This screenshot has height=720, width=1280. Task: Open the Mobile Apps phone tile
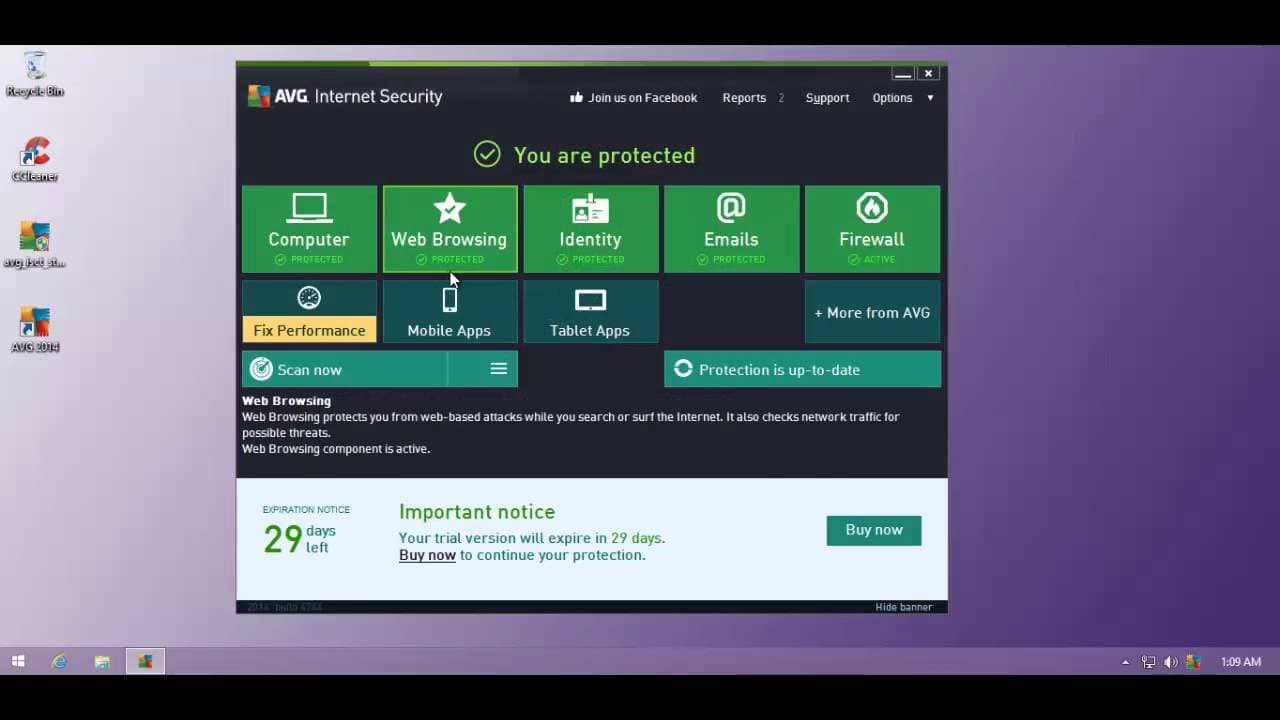450,312
